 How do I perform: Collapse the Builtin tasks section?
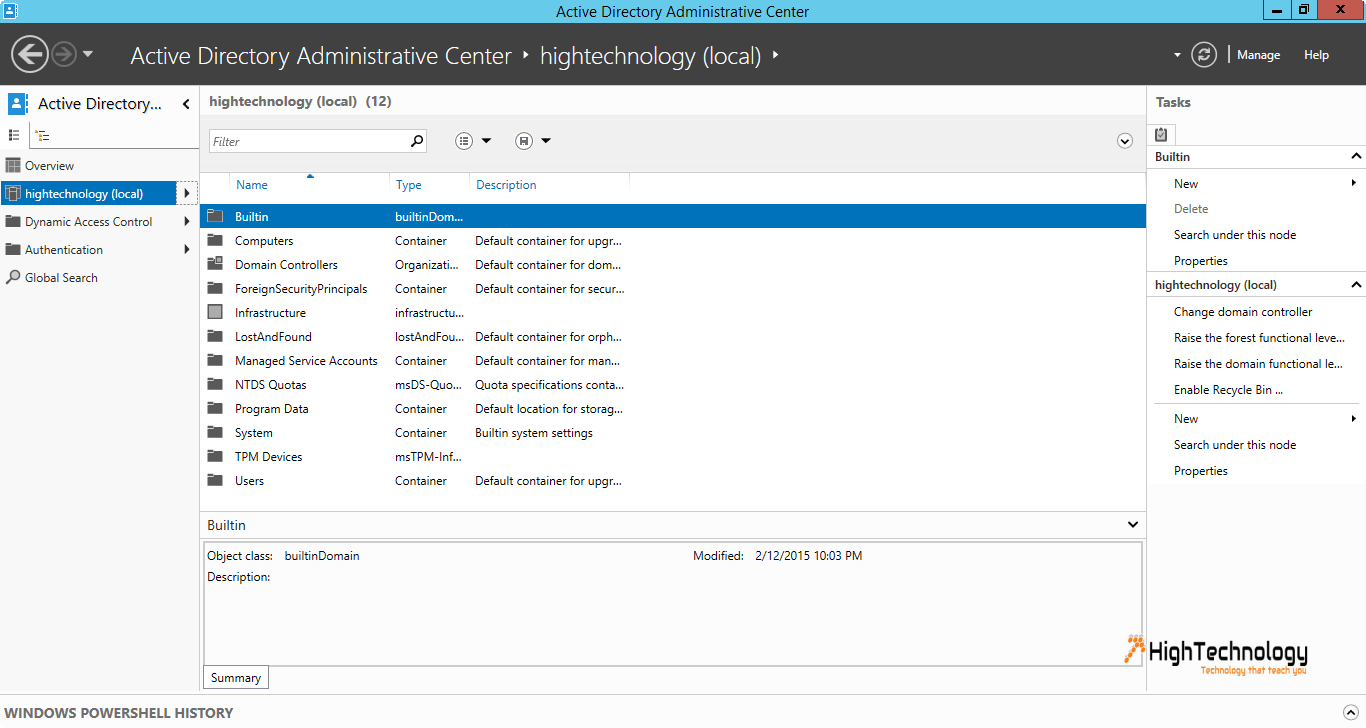coord(1356,157)
